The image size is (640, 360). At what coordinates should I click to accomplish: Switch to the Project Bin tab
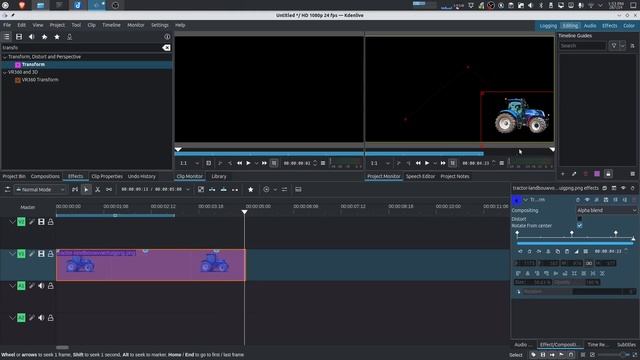coord(14,176)
